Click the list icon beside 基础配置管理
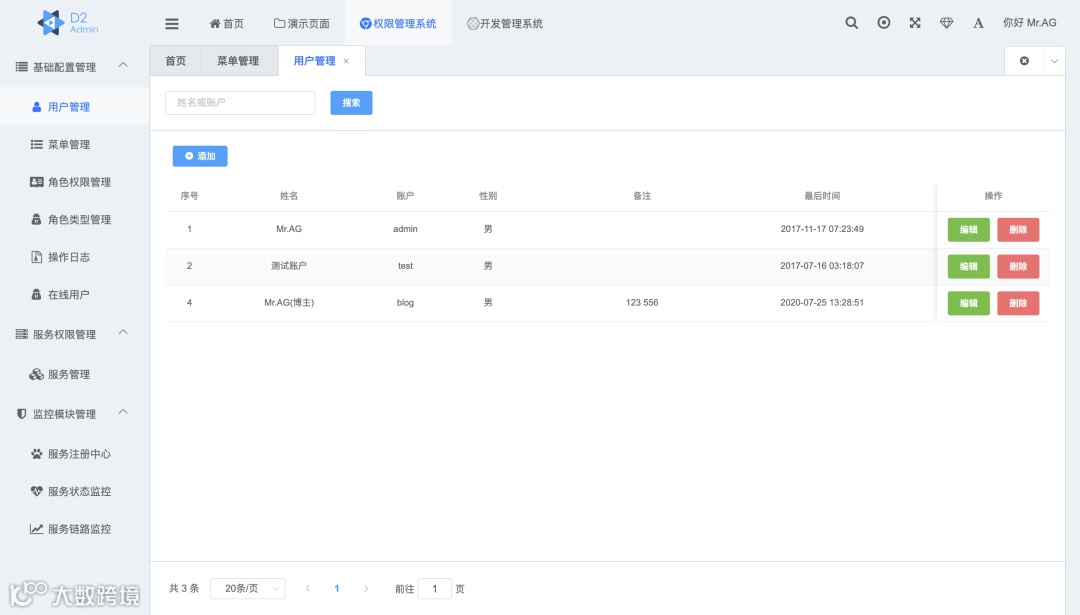1080x615 pixels. (21, 67)
